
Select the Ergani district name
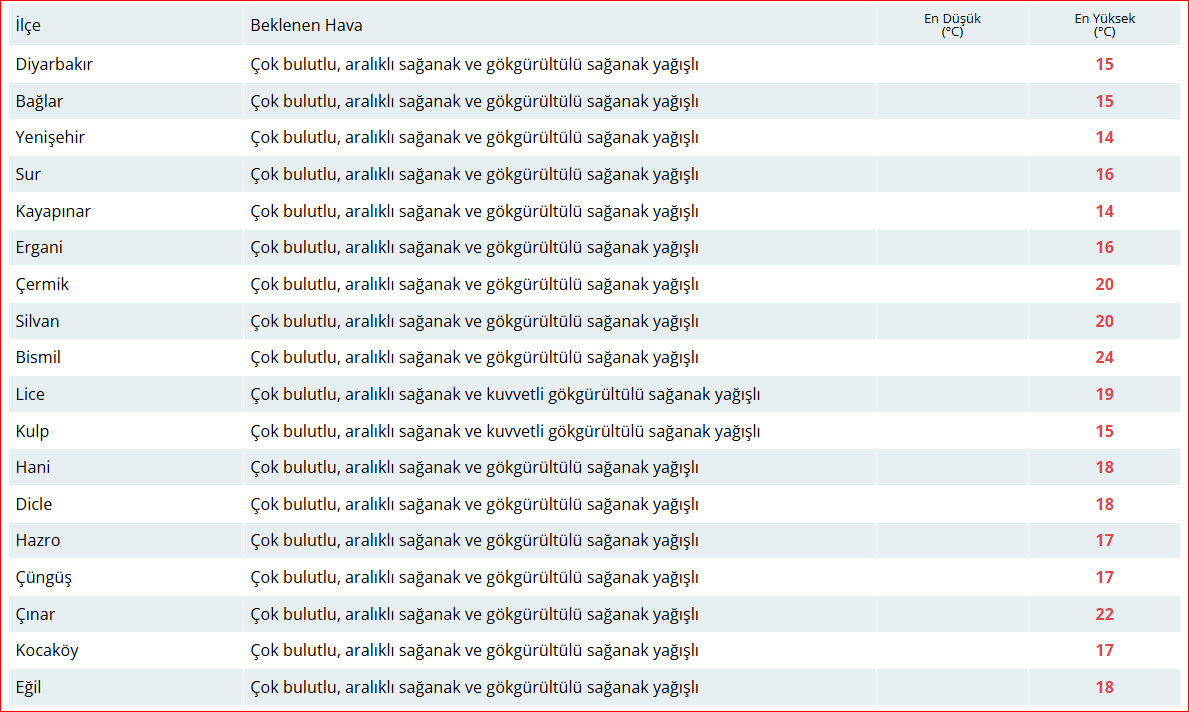click(x=39, y=248)
